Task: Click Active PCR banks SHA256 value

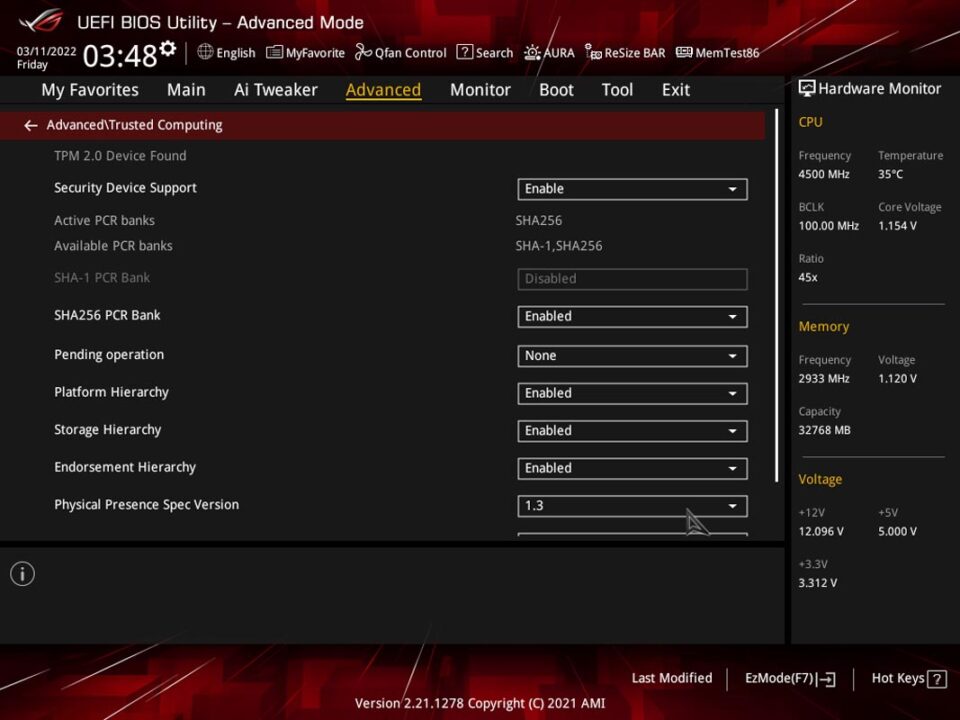Action: [539, 220]
